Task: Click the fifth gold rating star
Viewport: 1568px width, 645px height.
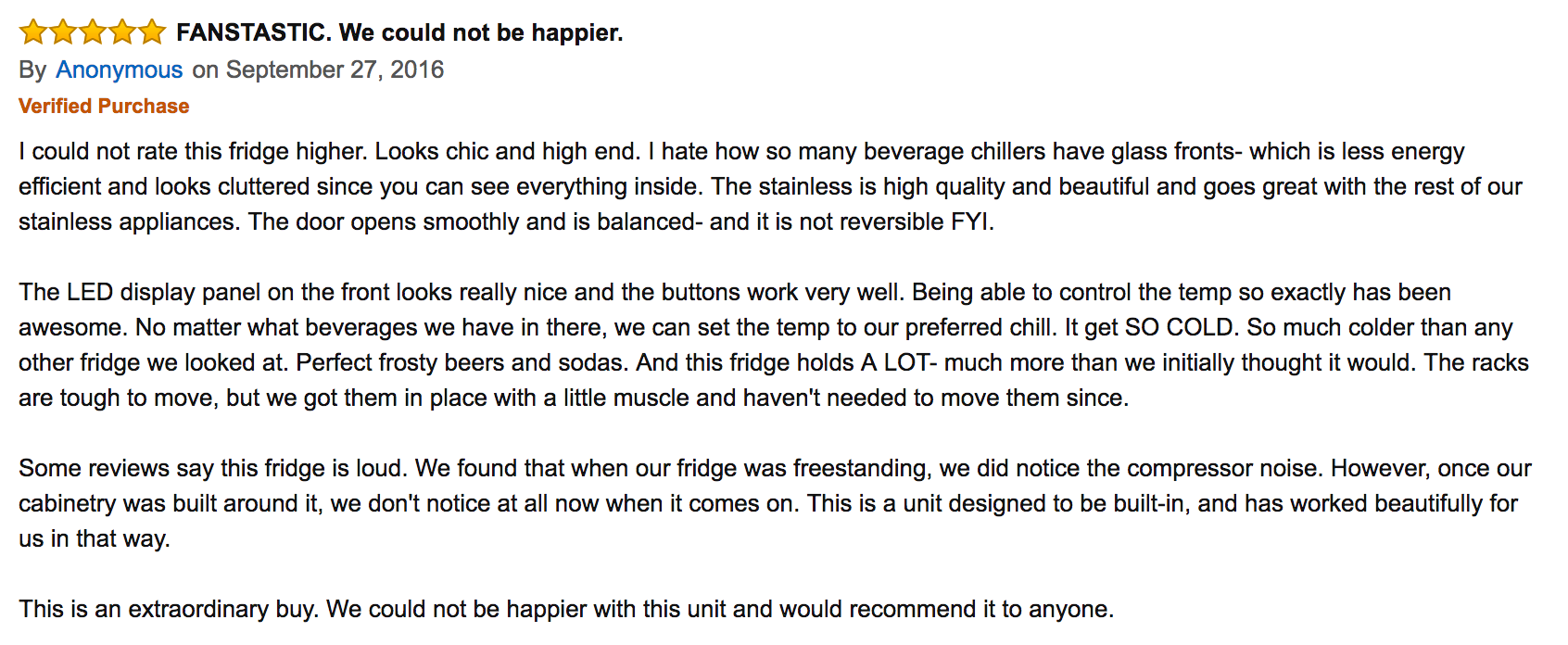Action: (x=152, y=32)
